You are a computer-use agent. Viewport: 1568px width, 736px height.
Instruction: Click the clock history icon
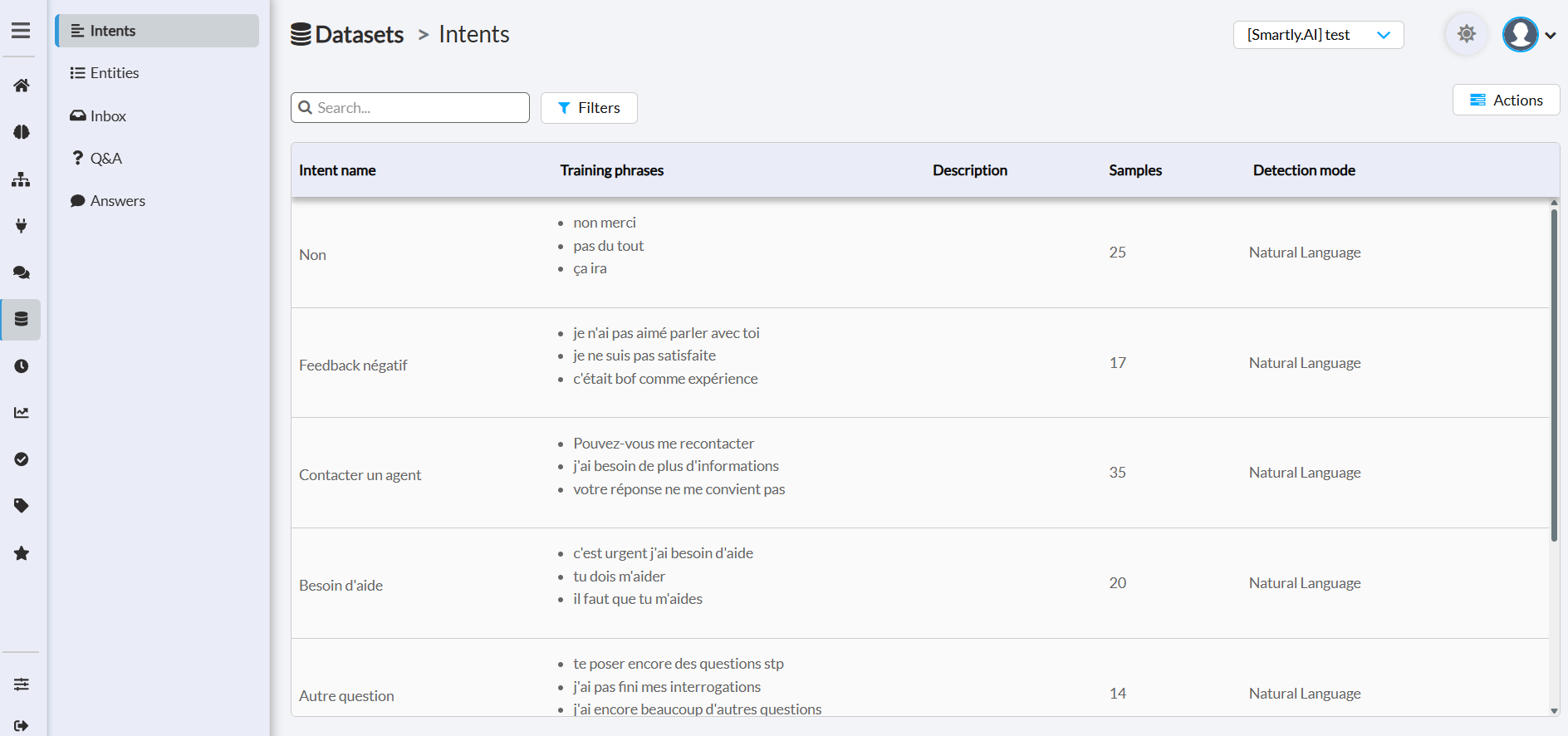point(22,366)
